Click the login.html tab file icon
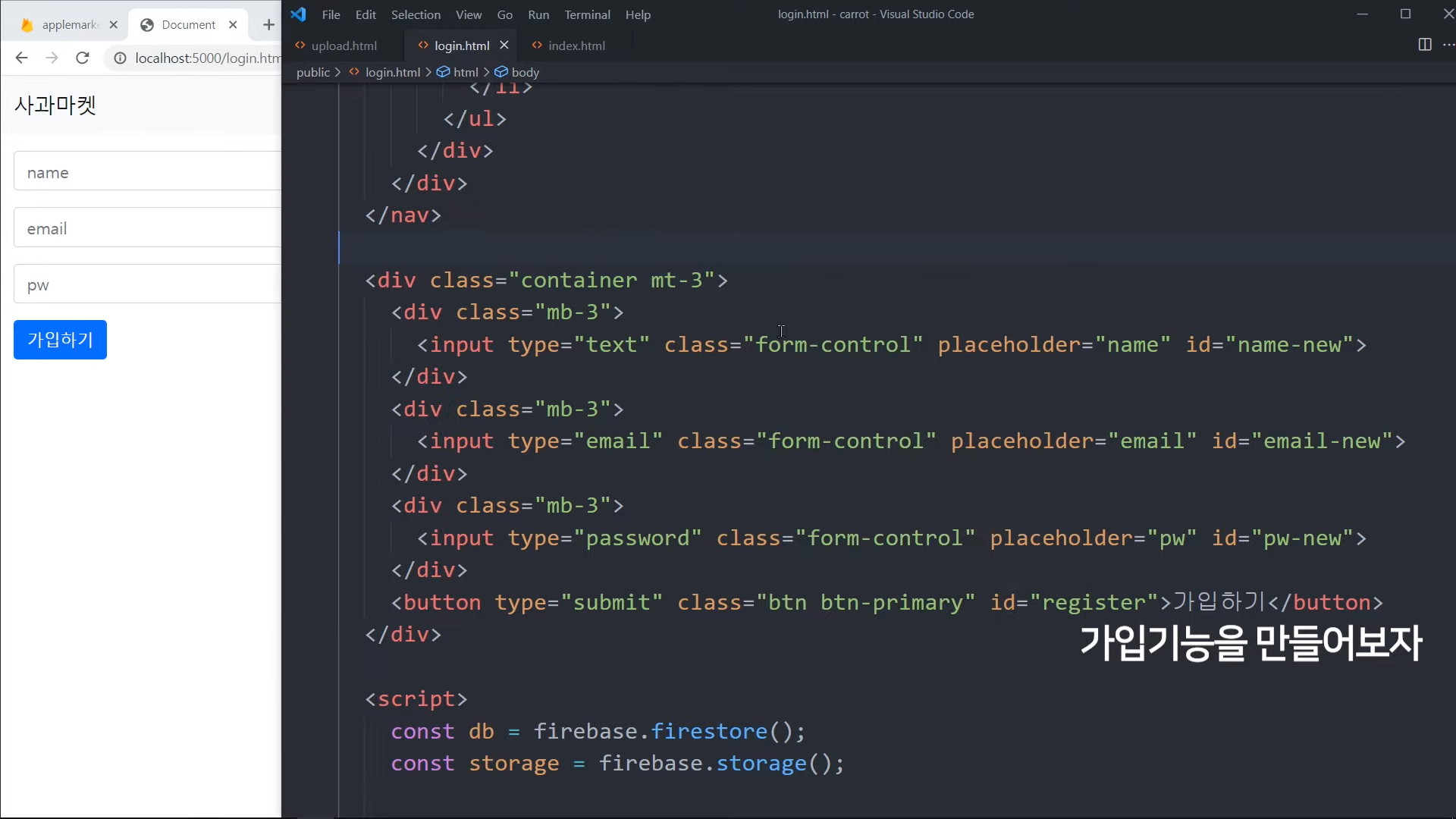The height and width of the screenshot is (819, 1456). (x=423, y=45)
